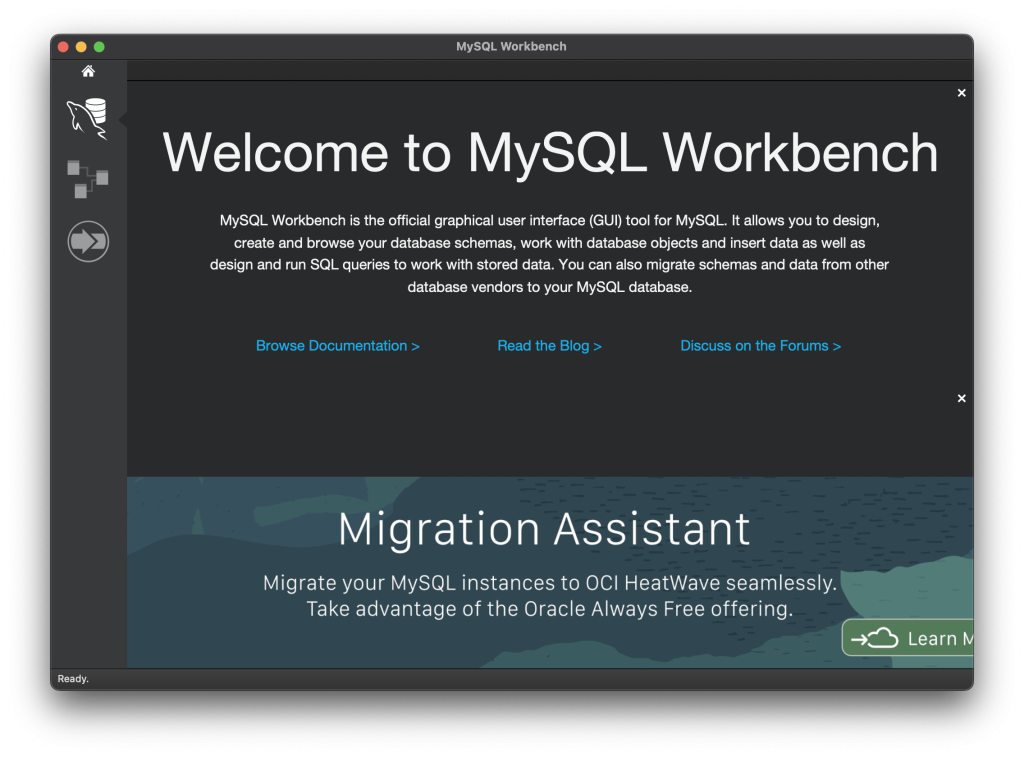Open the Models section in the sidebar
Screen dimensions: 1024x757
click(x=87, y=178)
